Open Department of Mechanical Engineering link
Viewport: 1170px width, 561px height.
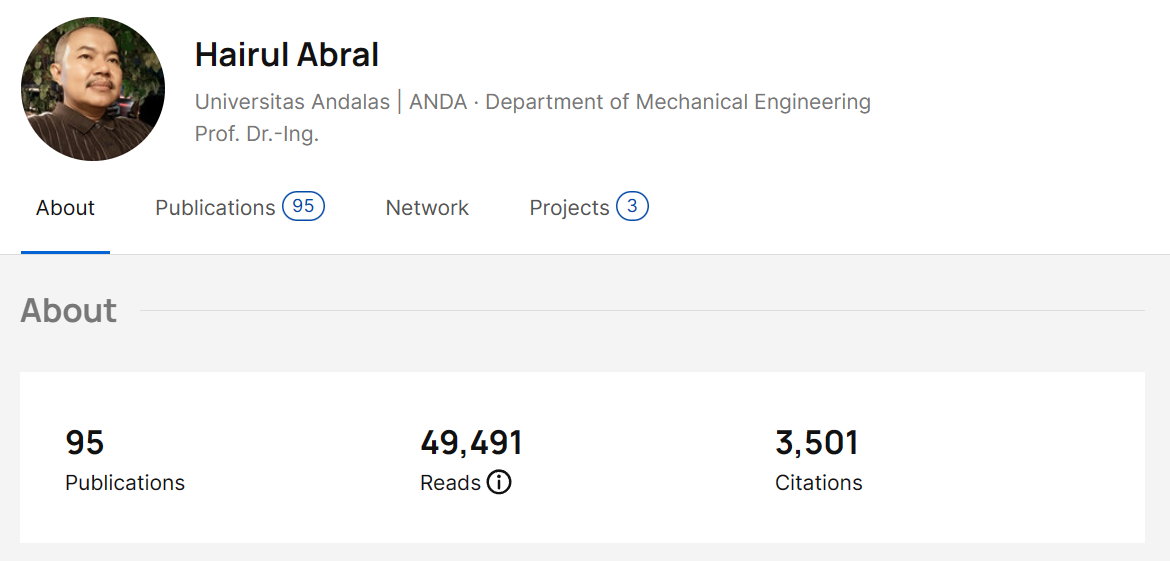[x=678, y=102]
